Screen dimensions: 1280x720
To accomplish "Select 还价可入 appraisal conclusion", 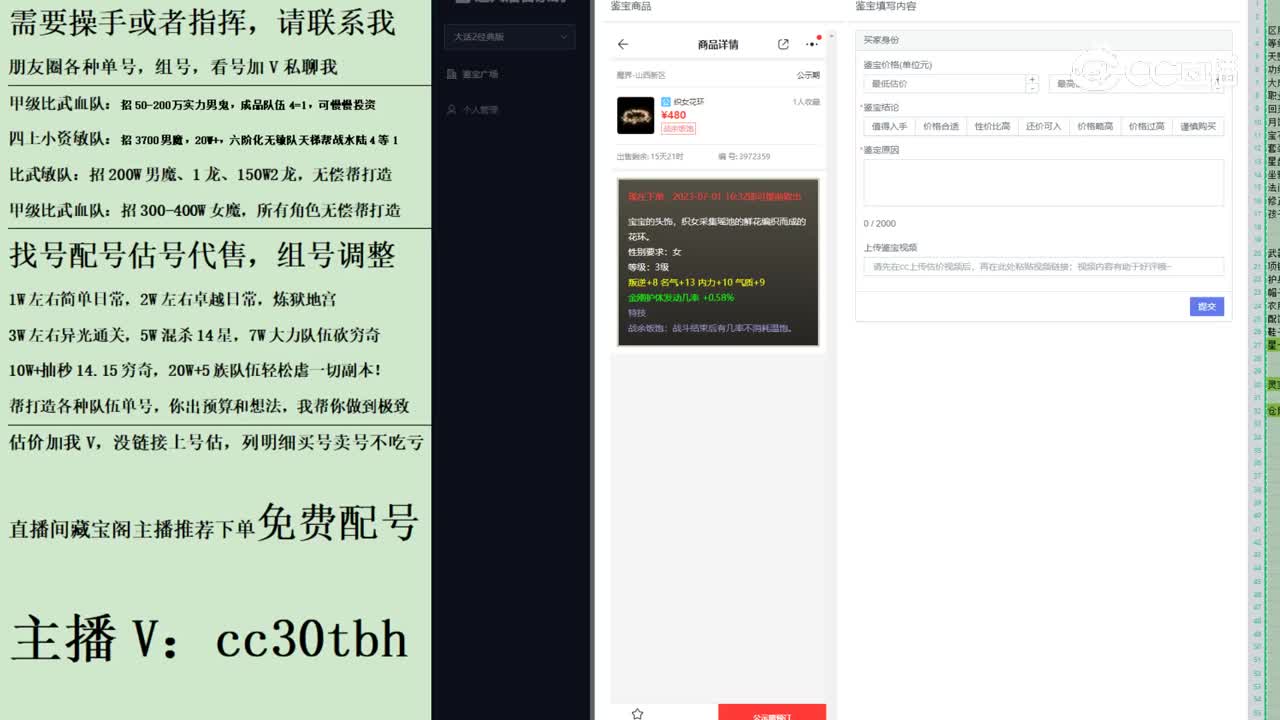I will coord(1043,127).
